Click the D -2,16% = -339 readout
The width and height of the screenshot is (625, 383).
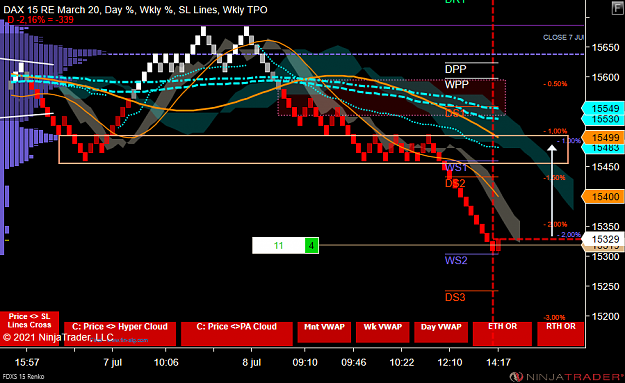pyautogui.click(x=40, y=20)
